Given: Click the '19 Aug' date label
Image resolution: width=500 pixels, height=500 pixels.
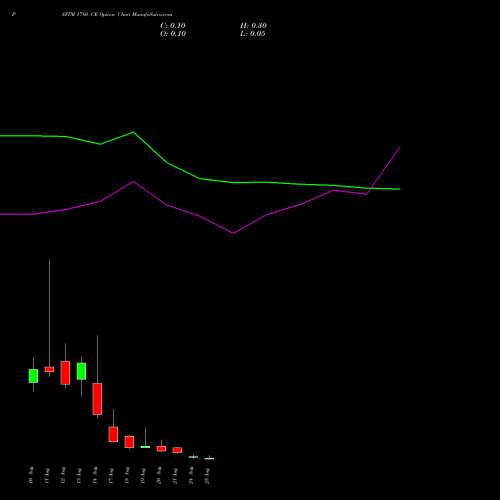Looking at the screenshot, I should pyautogui.click(x=143, y=475).
